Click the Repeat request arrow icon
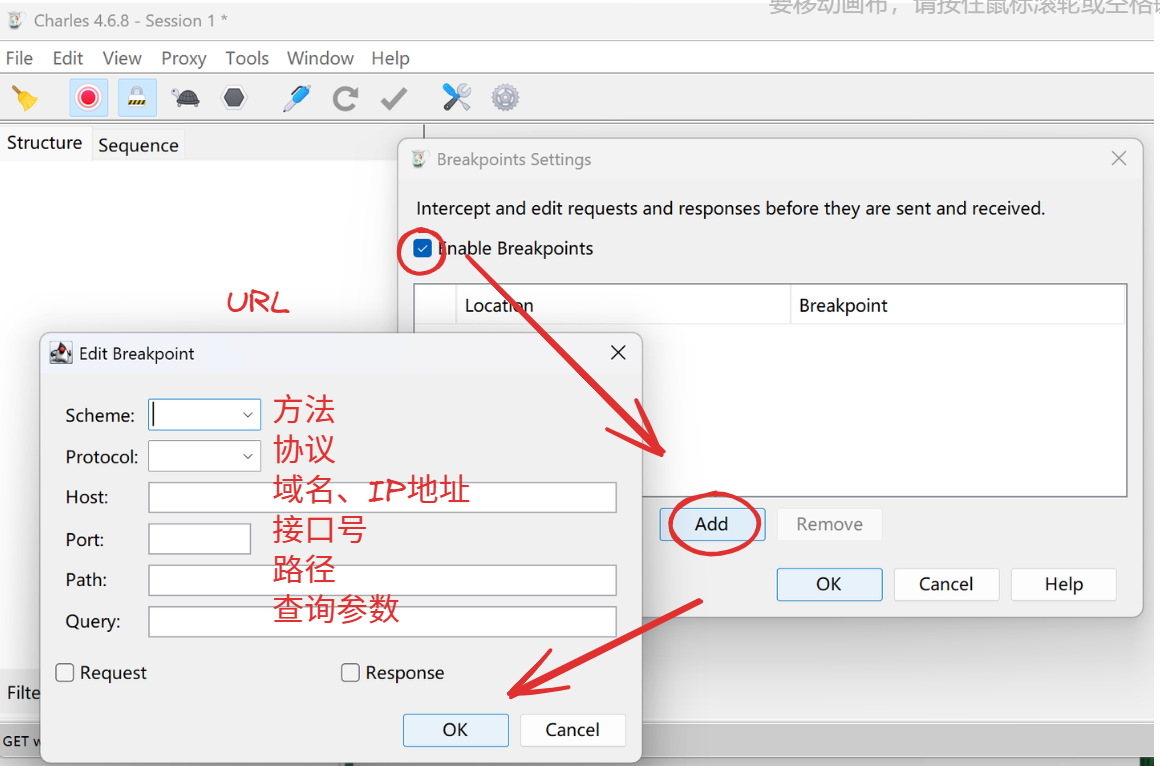Viewport: 1160px width, 766px height. click(345, 98)
